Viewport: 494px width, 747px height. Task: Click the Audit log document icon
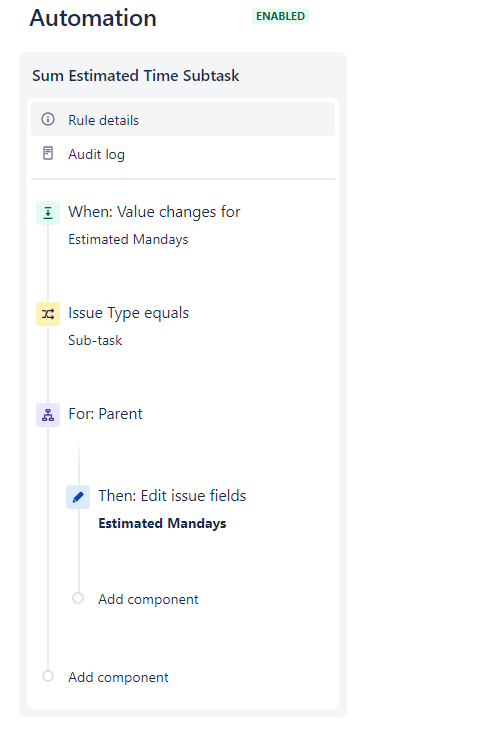tap(48, 153)
